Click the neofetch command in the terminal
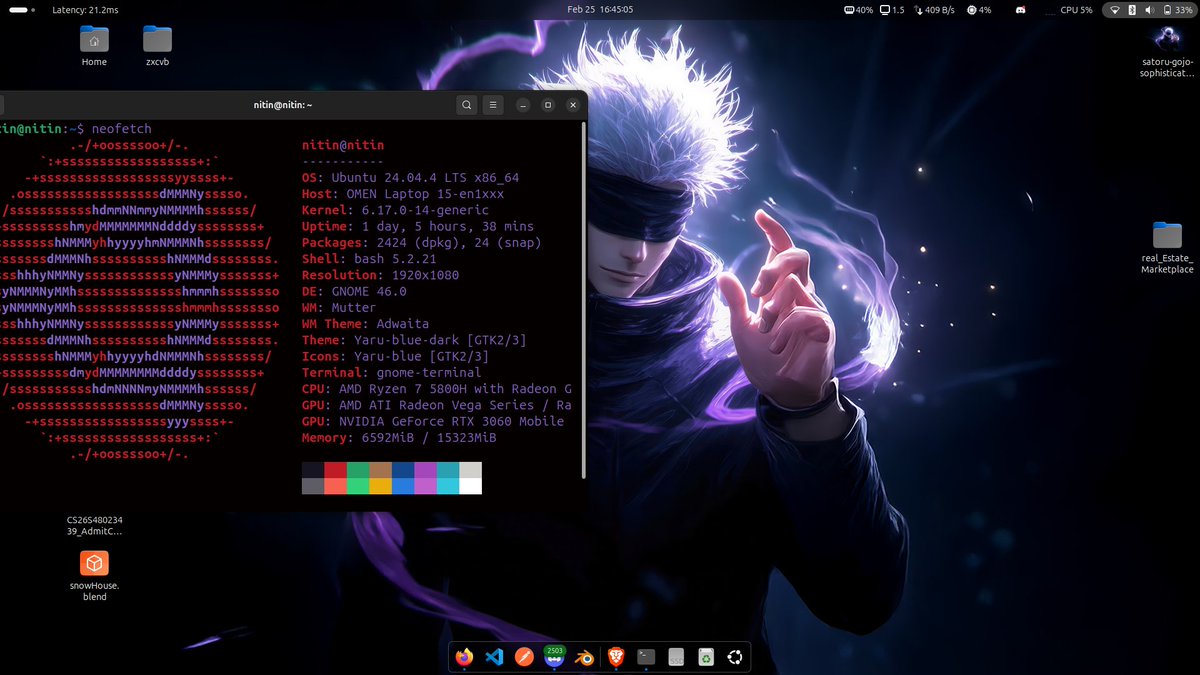The height and width of the screenshot is (675, 1200). (121, 129)
